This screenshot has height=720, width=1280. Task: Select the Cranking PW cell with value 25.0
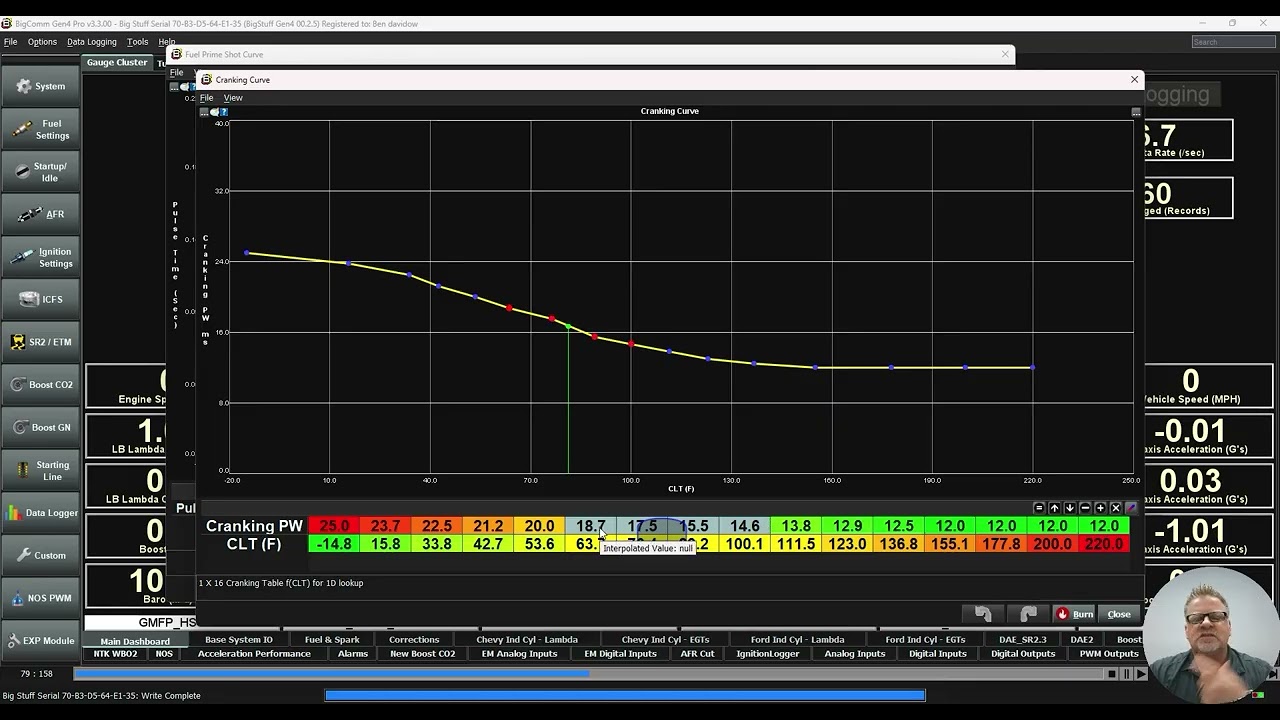click(x=334, y=526)
